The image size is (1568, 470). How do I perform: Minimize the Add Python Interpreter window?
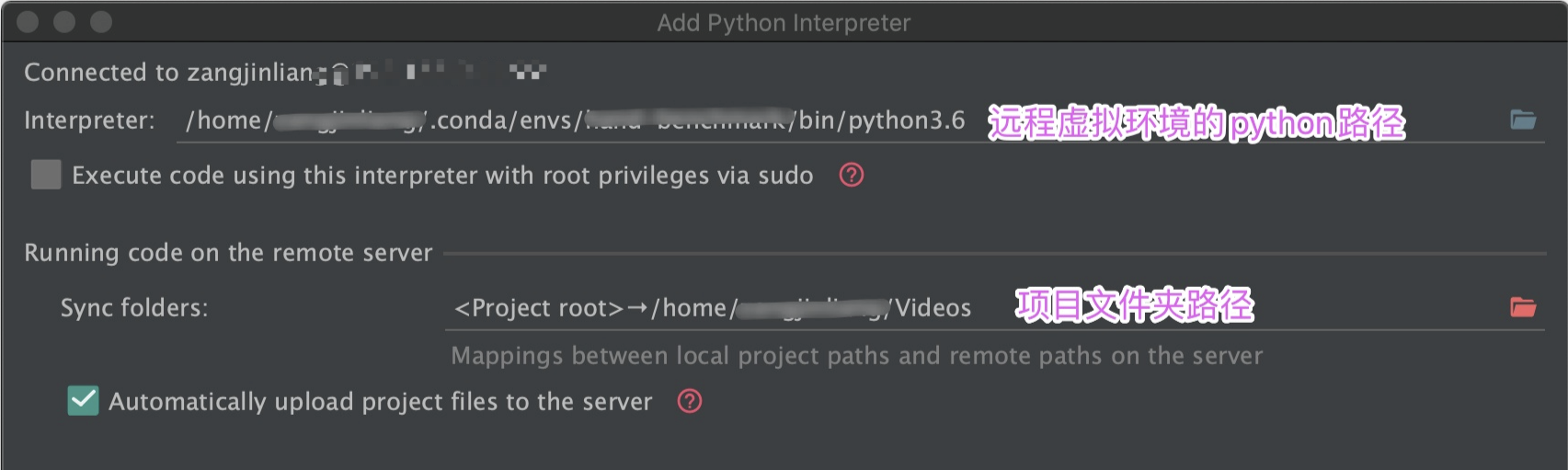pos(64,22)
